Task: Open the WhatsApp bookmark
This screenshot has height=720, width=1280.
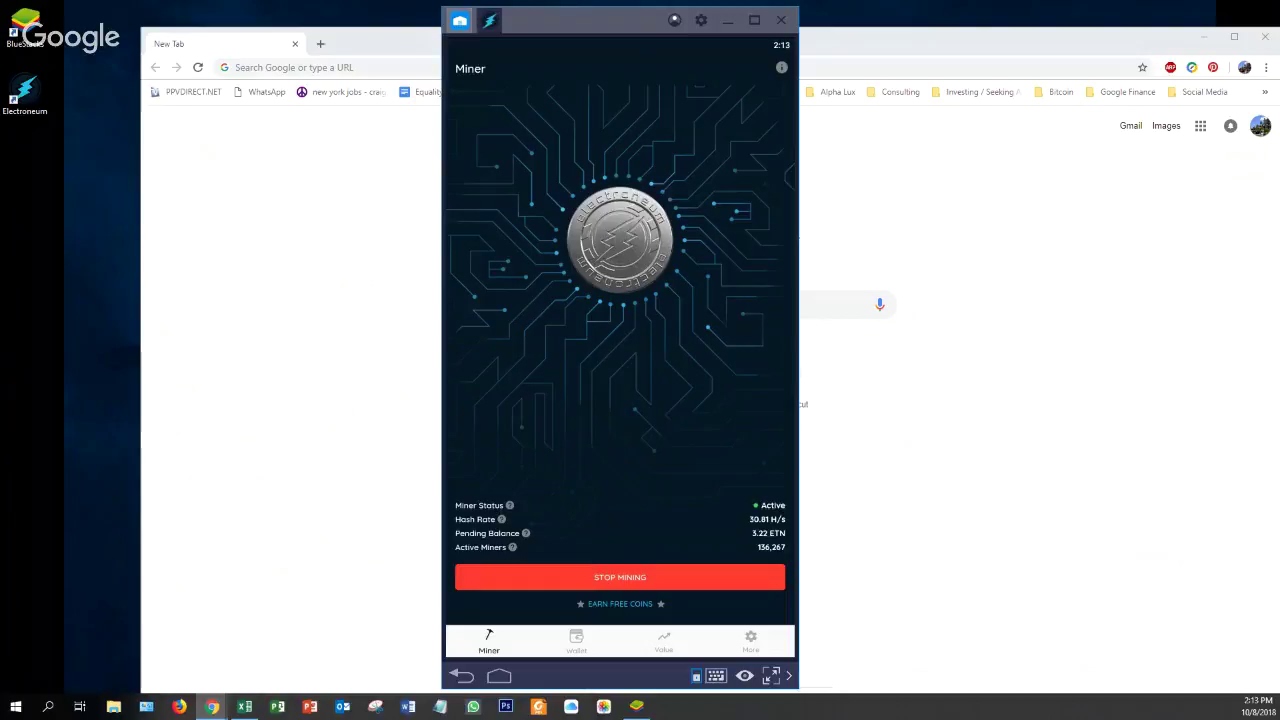Action: 259,92
